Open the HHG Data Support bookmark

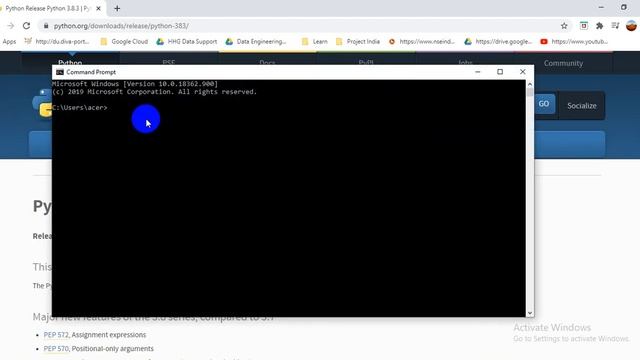tap(187, 42)
